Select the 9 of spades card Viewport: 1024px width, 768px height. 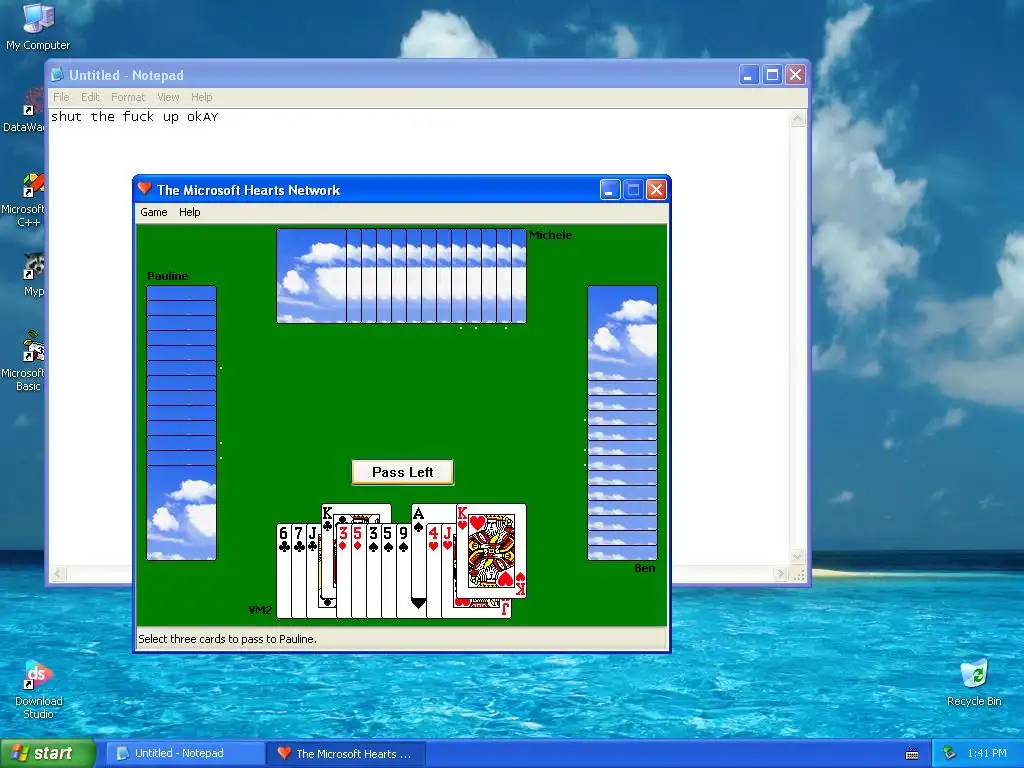pyautogui.click(x=404, y=571)
